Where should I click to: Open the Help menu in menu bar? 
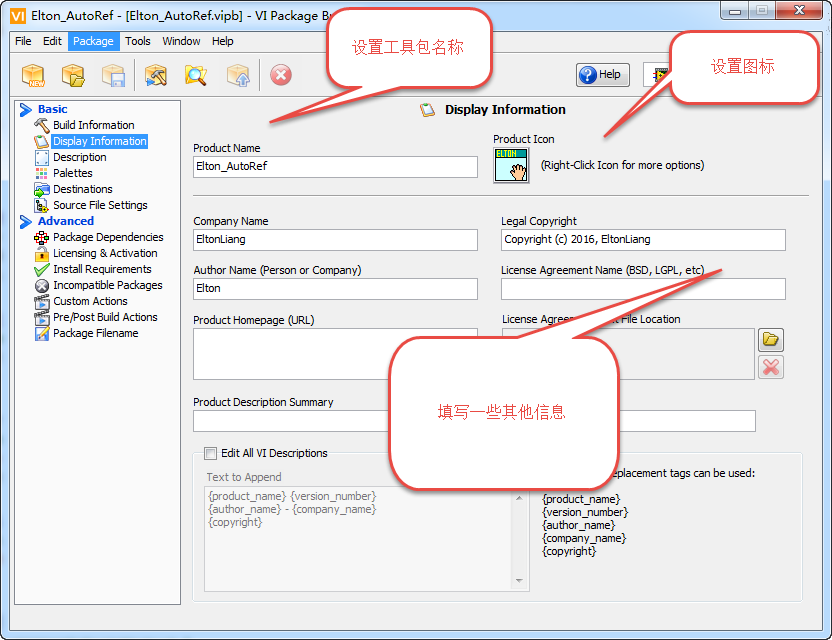pyautogui.click(x=222, y=41)
